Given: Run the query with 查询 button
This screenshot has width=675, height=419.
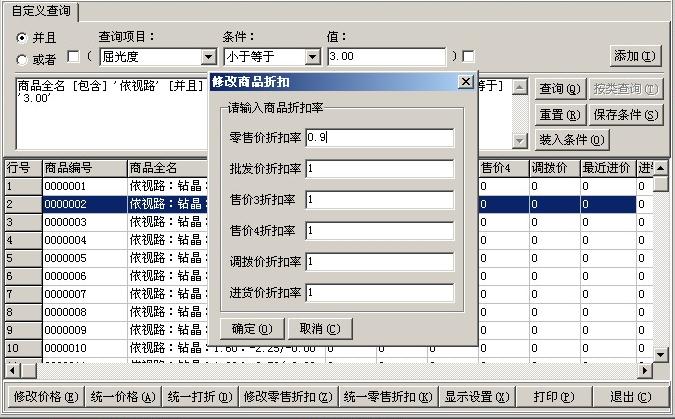Looking at the screenshot, I should point(559,89).
